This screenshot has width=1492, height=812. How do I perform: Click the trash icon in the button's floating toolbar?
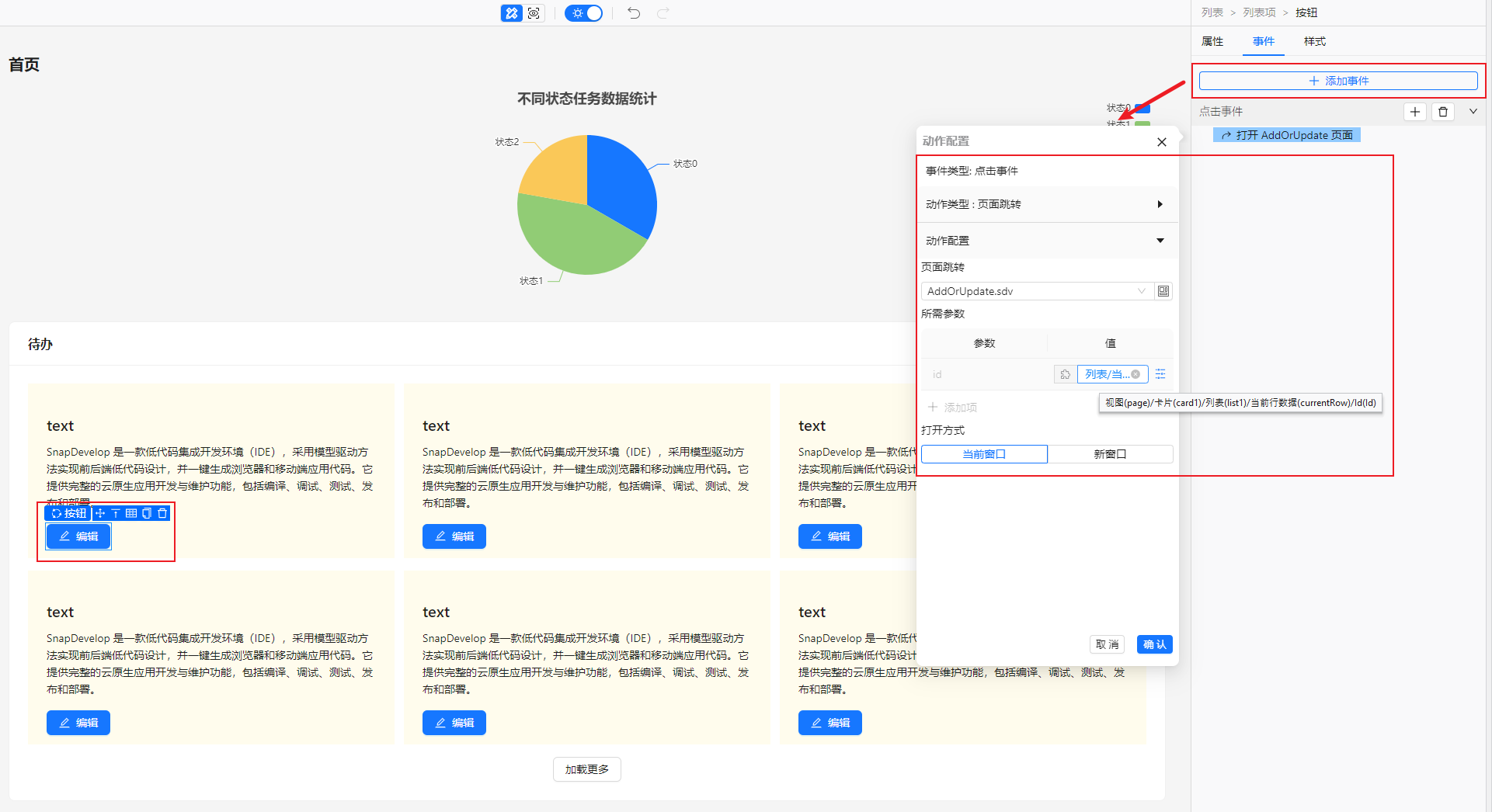coord(162,513)
